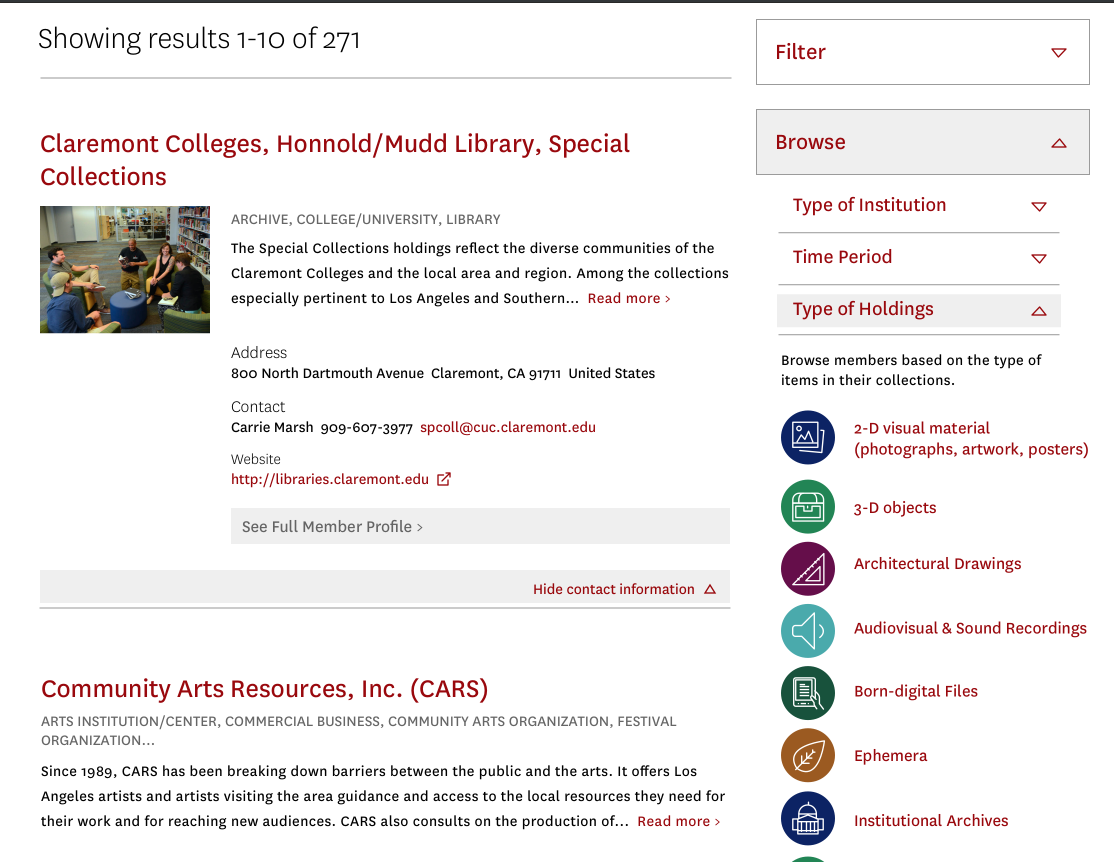The image size is (1114, 862).
Task: Click See Full Member Profile button
Action: coord(480,527)
